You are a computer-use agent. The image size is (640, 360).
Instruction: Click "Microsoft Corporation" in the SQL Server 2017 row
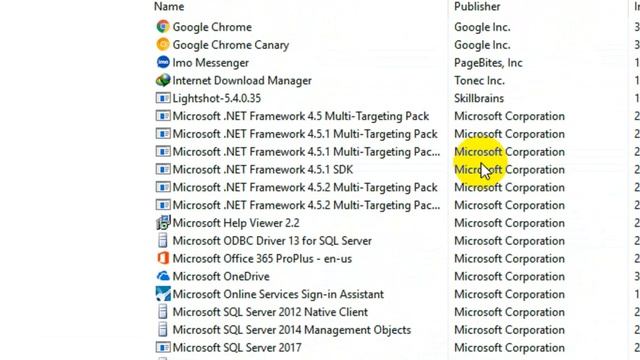pyautogui.click(x=509, y=348)
